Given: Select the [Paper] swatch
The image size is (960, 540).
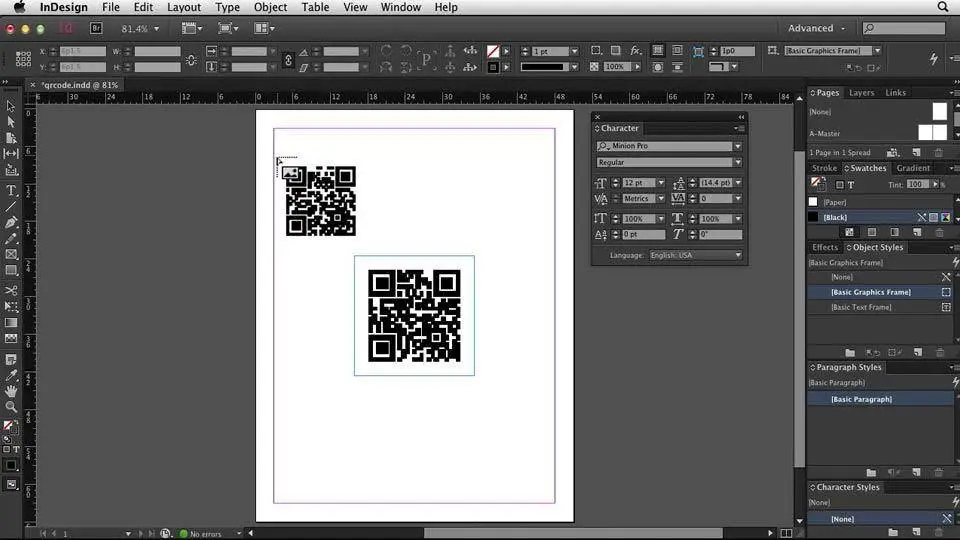Looking at the screenshot, I should tap(880, 202).
